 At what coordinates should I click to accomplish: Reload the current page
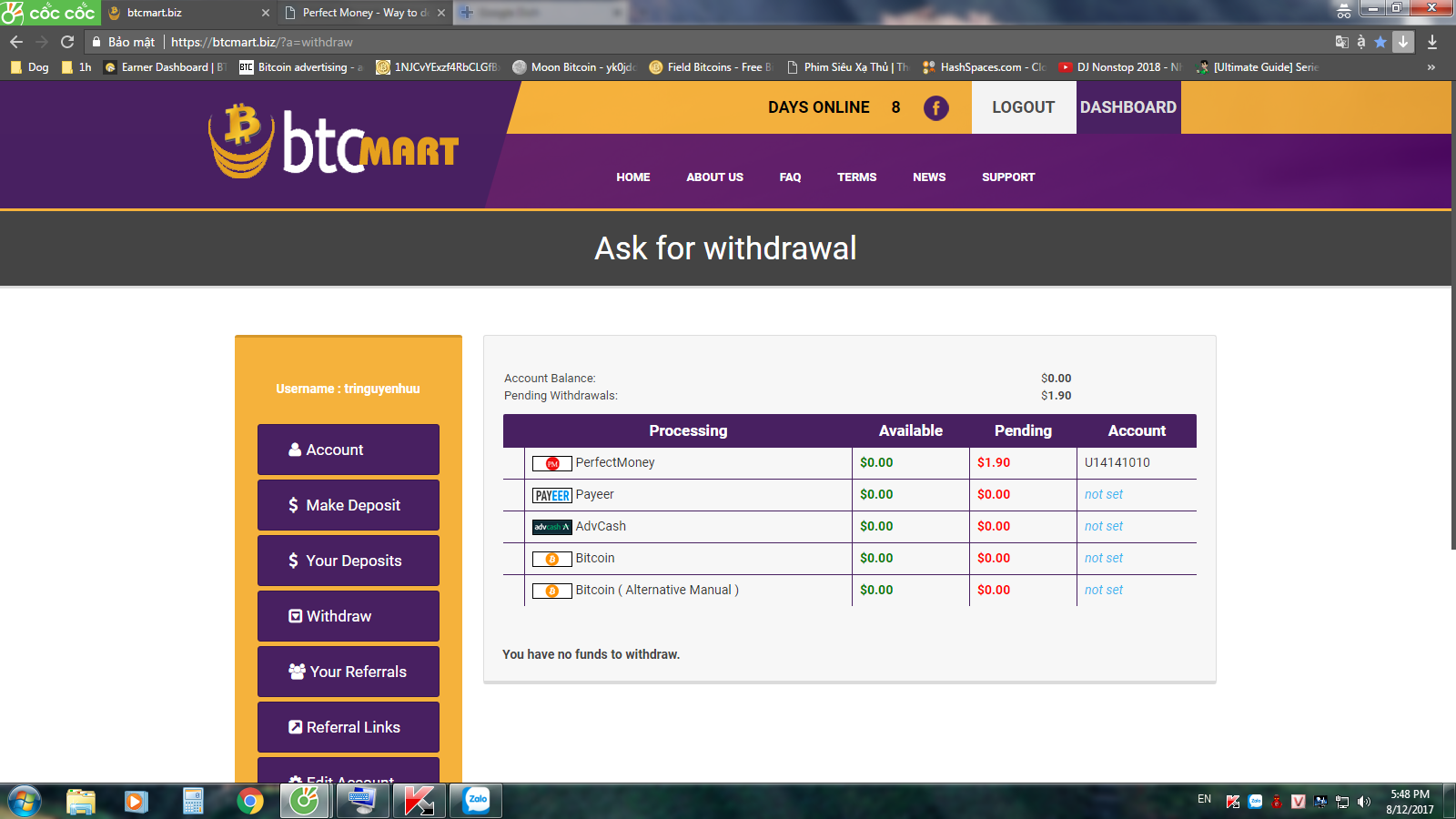[x=67, y=42]
